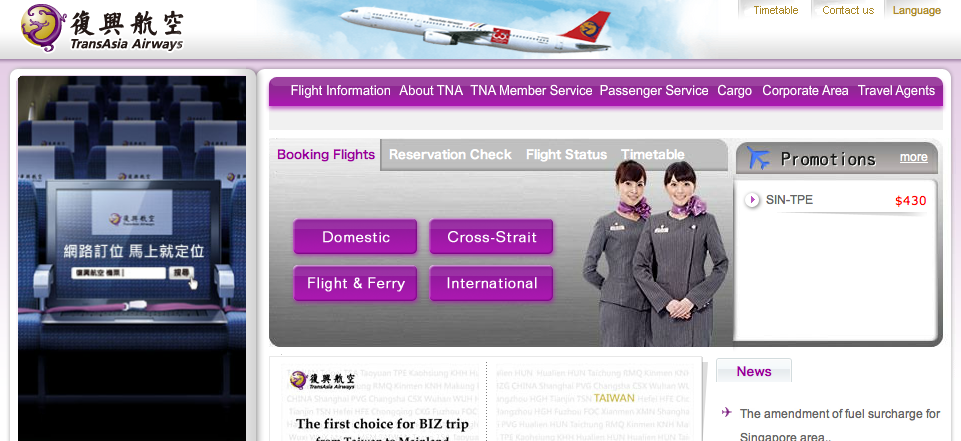Open the Contact us link
Viewport: 961px width, 441px height.
pos(848,10)
